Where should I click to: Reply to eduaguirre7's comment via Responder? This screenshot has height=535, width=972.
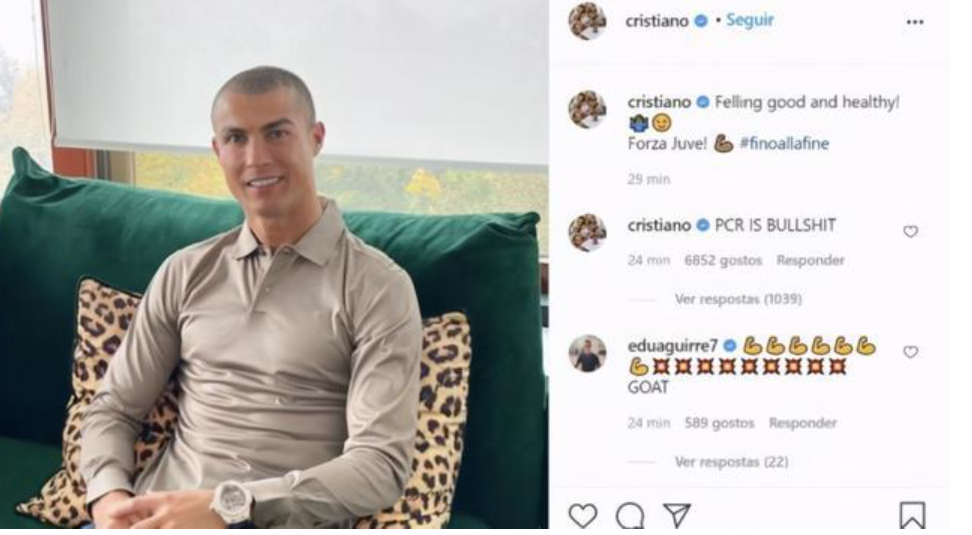[803, 423]
